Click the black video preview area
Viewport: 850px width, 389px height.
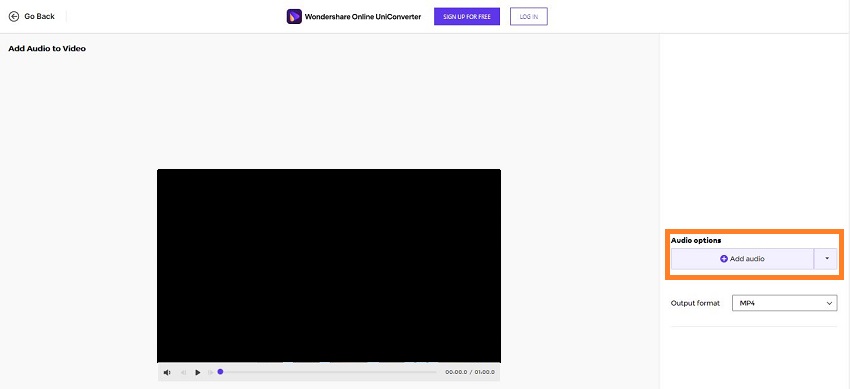pyautogui.click(x=329, y=265)
